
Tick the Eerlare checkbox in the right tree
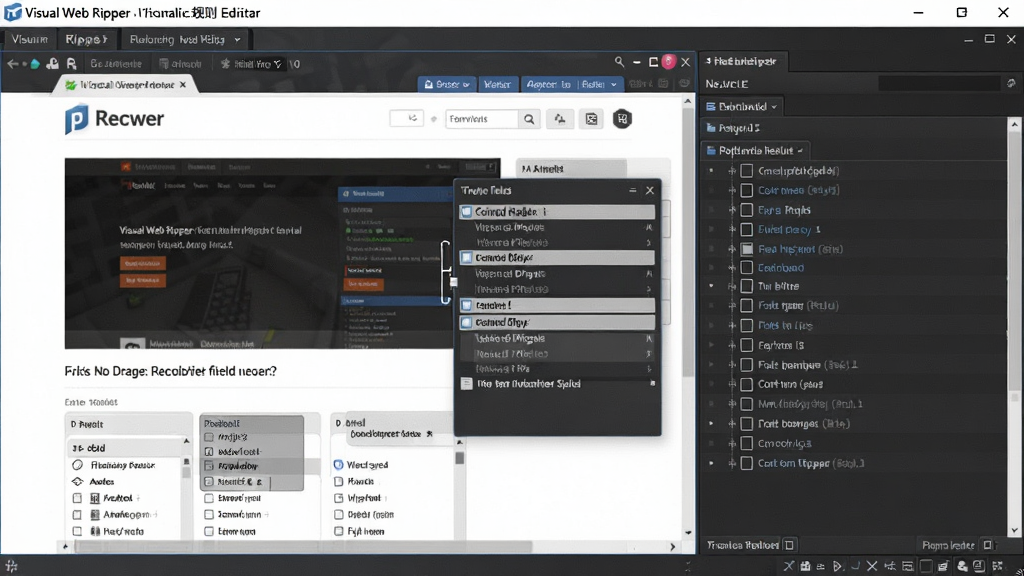(746, 345)
